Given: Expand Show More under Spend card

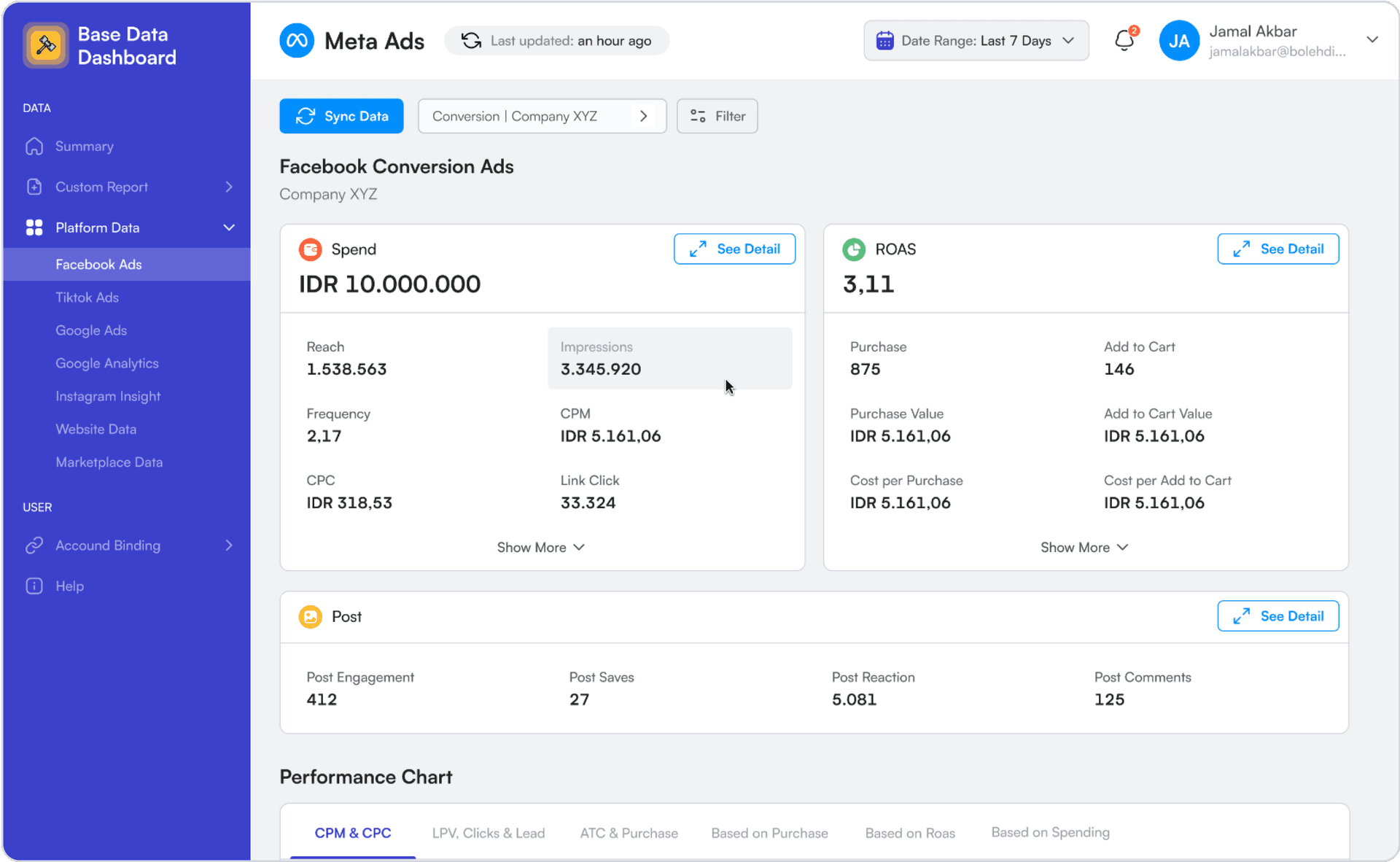Looking at the screenshot, I should coord(540,548).
